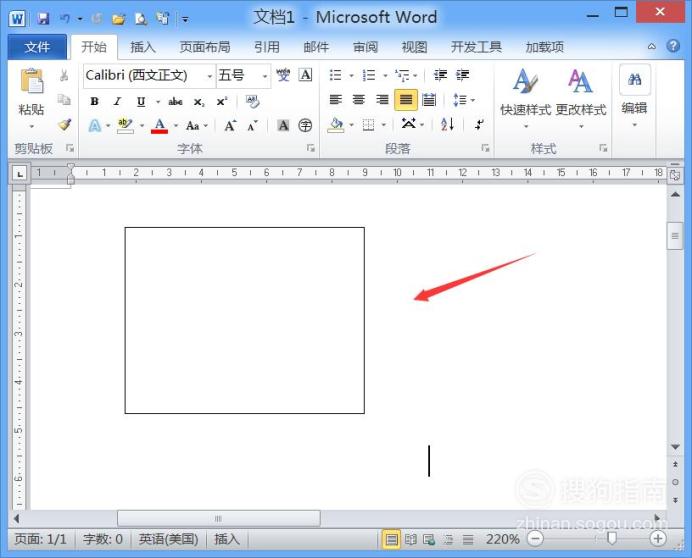Open the 文件 File tab
692x558 pixels.
coord(38,47)
